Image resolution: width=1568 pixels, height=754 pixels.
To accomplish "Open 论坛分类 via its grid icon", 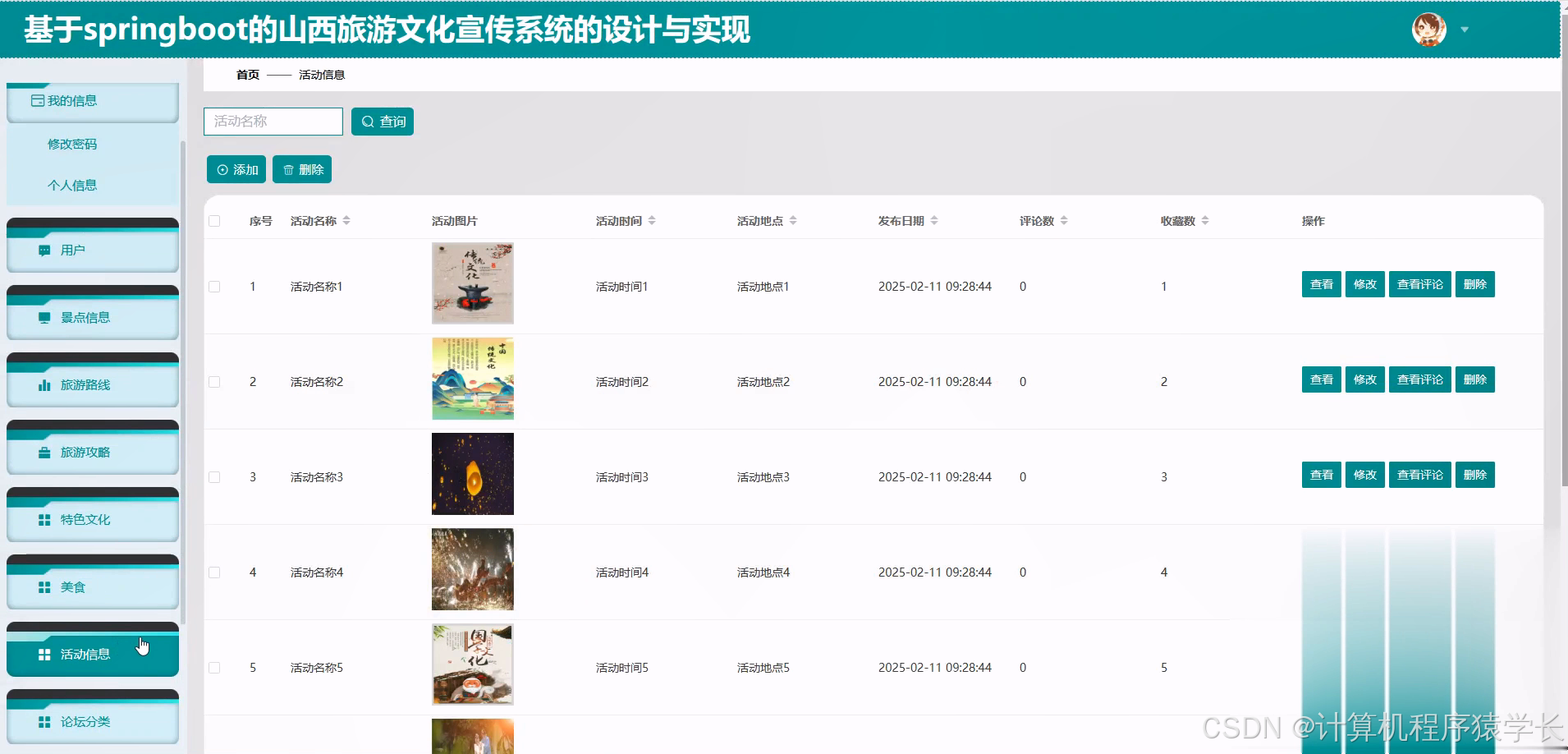I will tap(44, 721).
